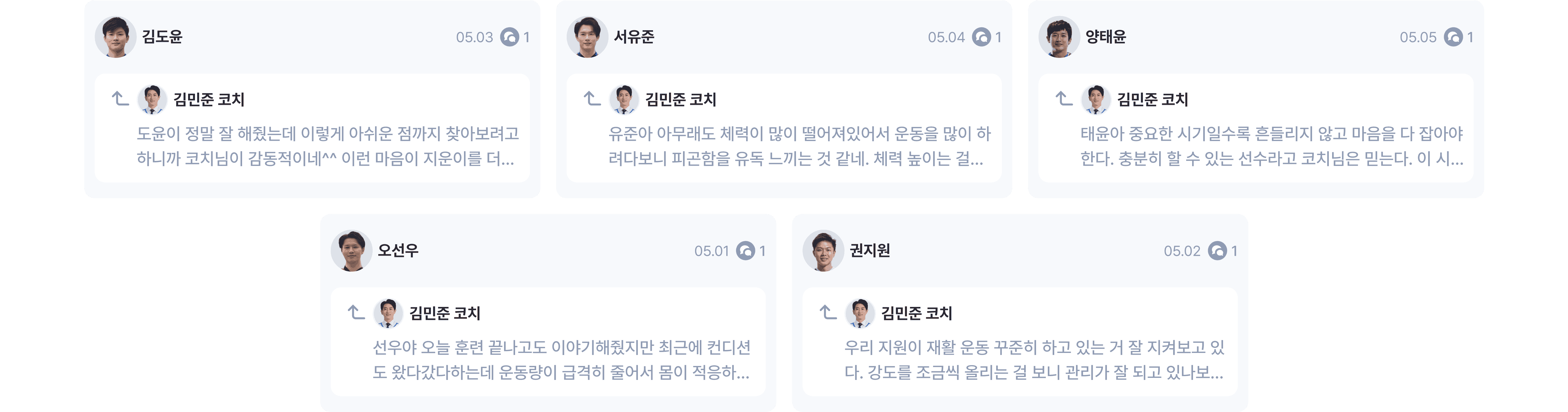Click the reply arrow in 서유준's card
Image resolution: width=1568 pixels, height=412 pixels.
(x=592, y=99)
